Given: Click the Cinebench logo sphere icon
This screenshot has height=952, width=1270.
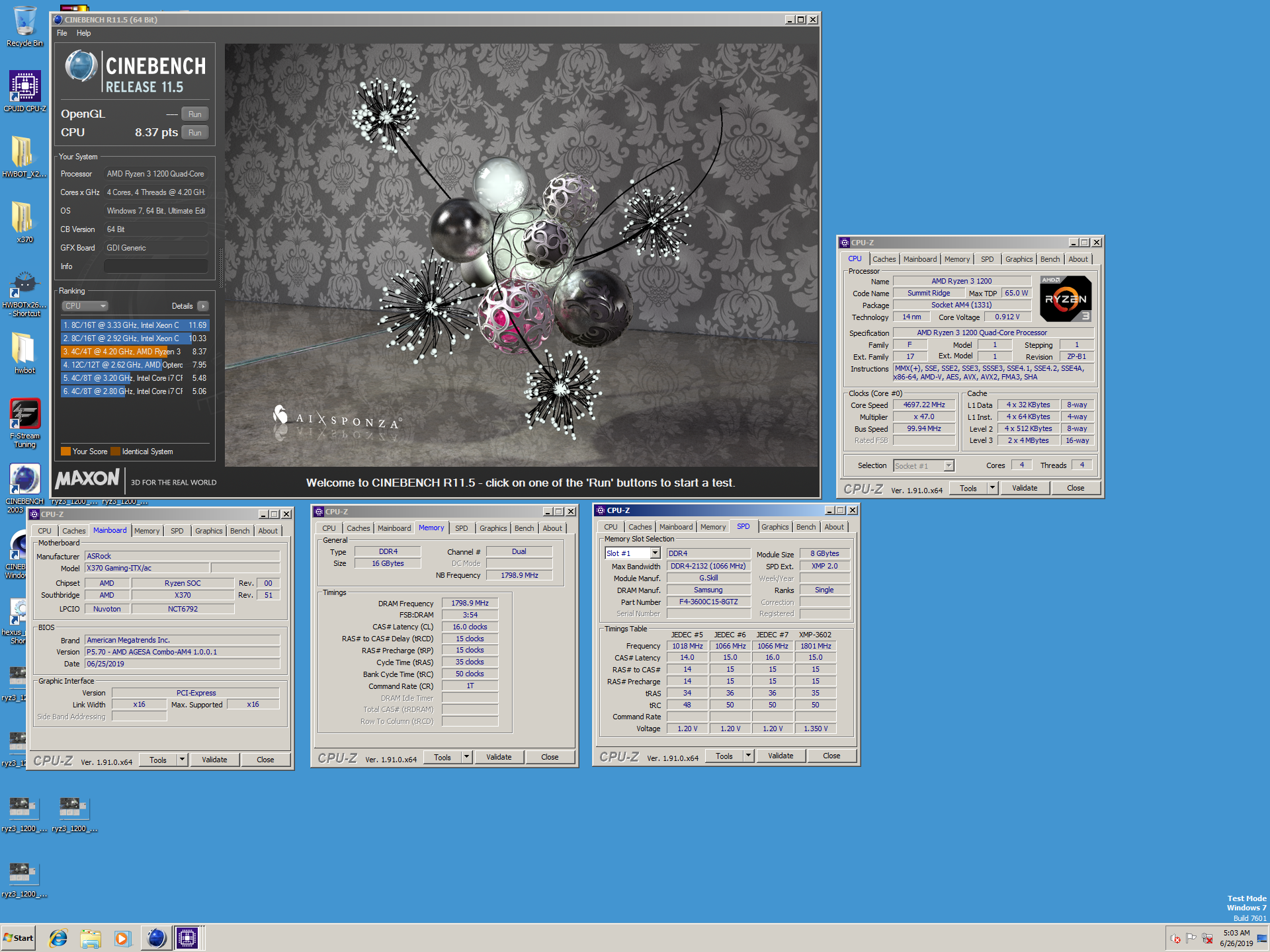Looking at the screenshot, I should (x=81, y=66).
